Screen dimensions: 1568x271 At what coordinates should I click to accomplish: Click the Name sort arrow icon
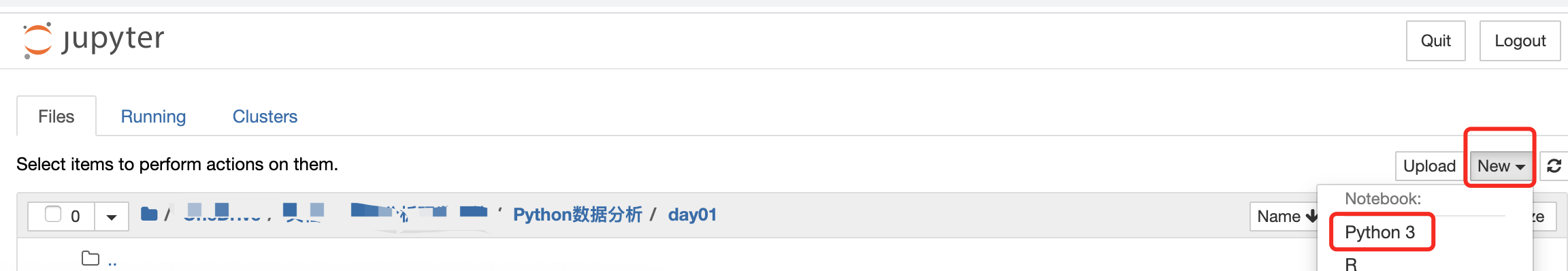tap(1311, 217)
